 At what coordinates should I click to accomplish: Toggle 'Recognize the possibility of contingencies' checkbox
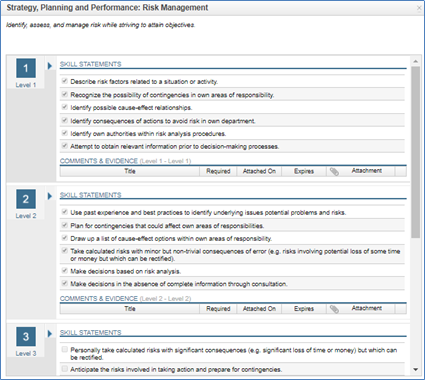[65, 94]
